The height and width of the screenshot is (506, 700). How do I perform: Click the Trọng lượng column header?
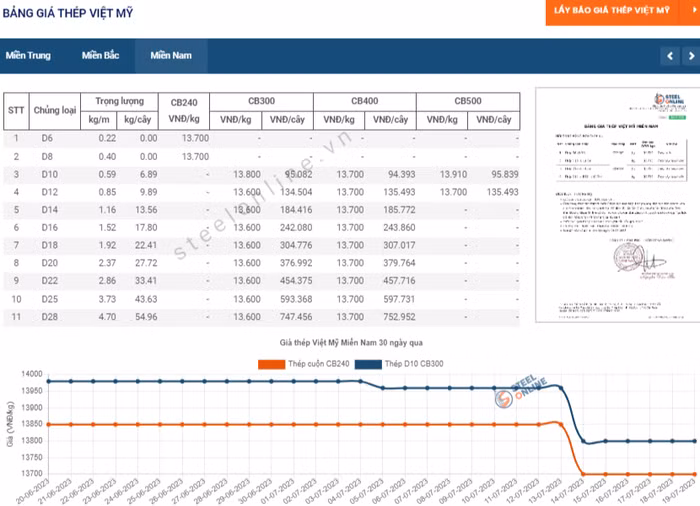tap(120, 101)
